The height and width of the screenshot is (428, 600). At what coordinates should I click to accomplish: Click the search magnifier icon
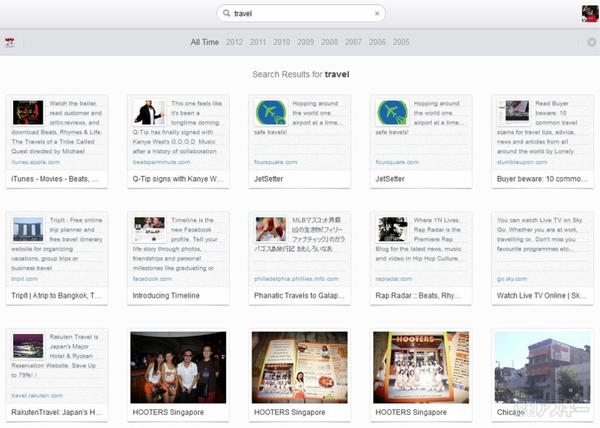pos(226,13)
